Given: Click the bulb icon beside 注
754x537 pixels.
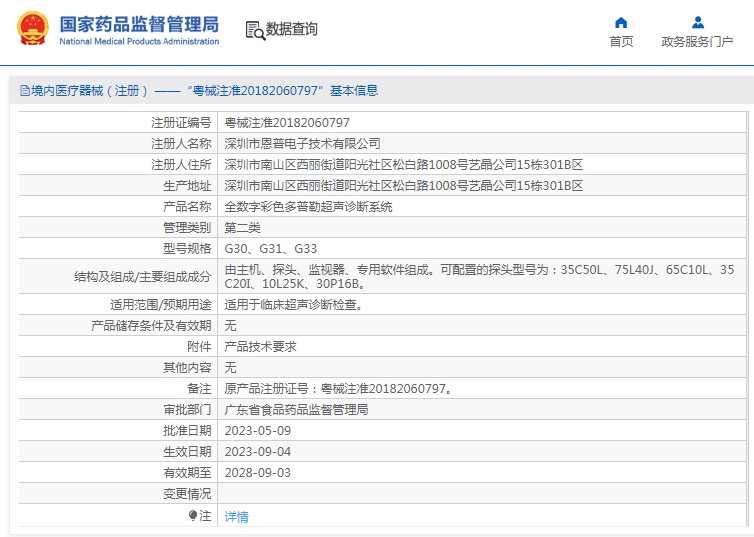Looking at the screenshot, I should click(x=193, y=516).
